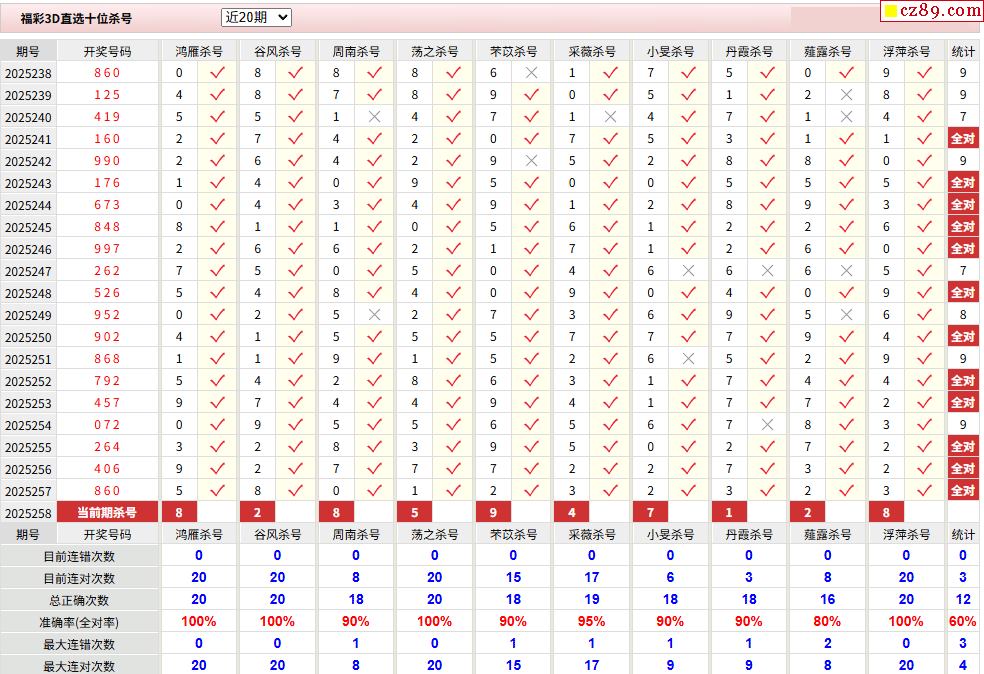Click the 丹霞杀号 header in the lower header row

coord(749,535)
